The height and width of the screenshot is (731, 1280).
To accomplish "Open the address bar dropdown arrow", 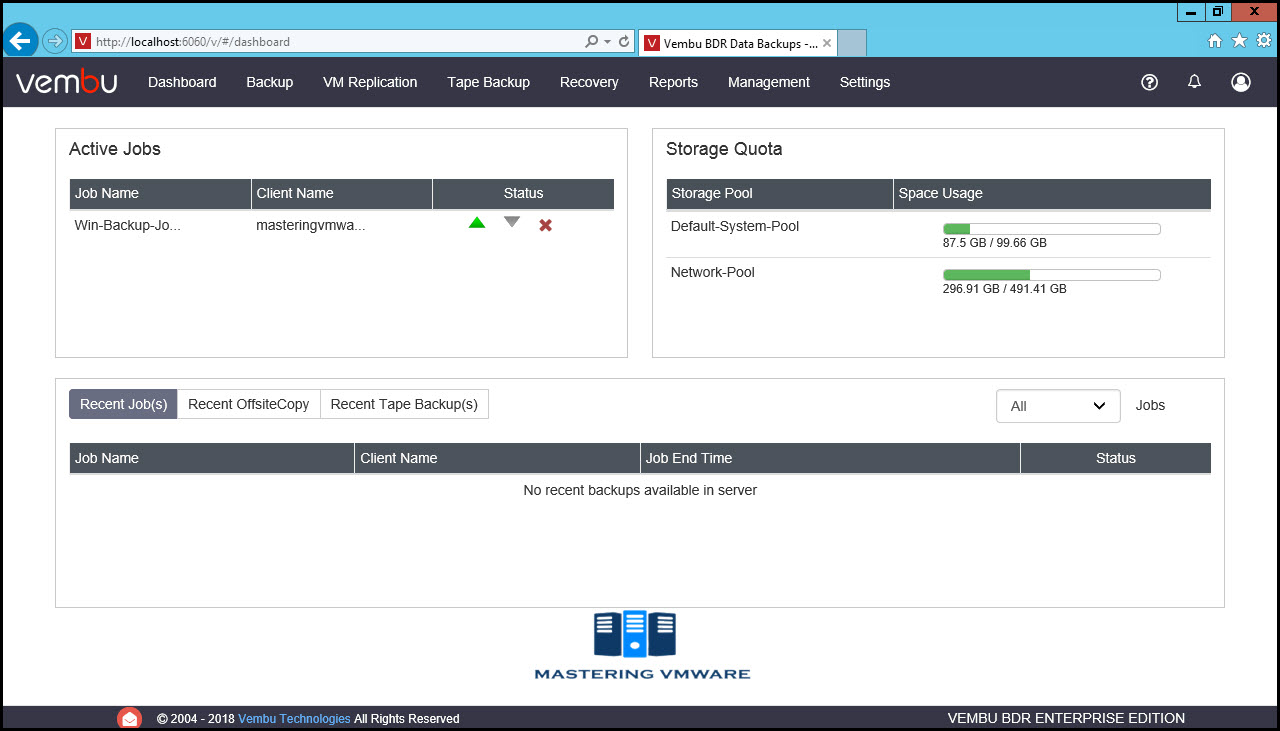I will click(x=607, y=42).
